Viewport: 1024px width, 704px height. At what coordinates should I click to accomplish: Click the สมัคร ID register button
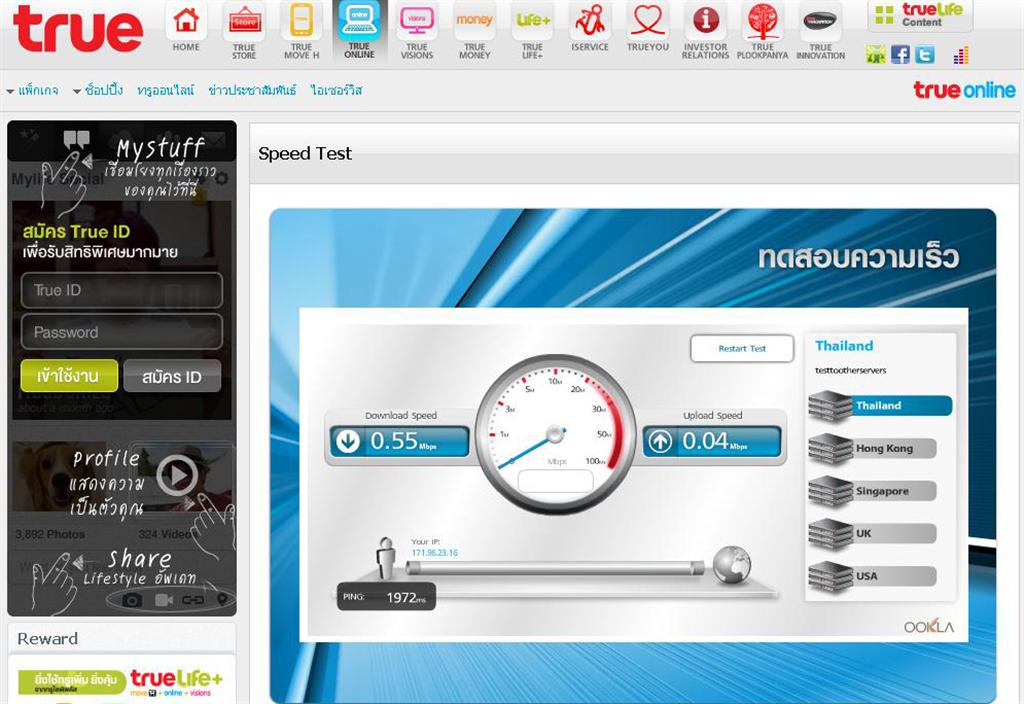point(172,376)
